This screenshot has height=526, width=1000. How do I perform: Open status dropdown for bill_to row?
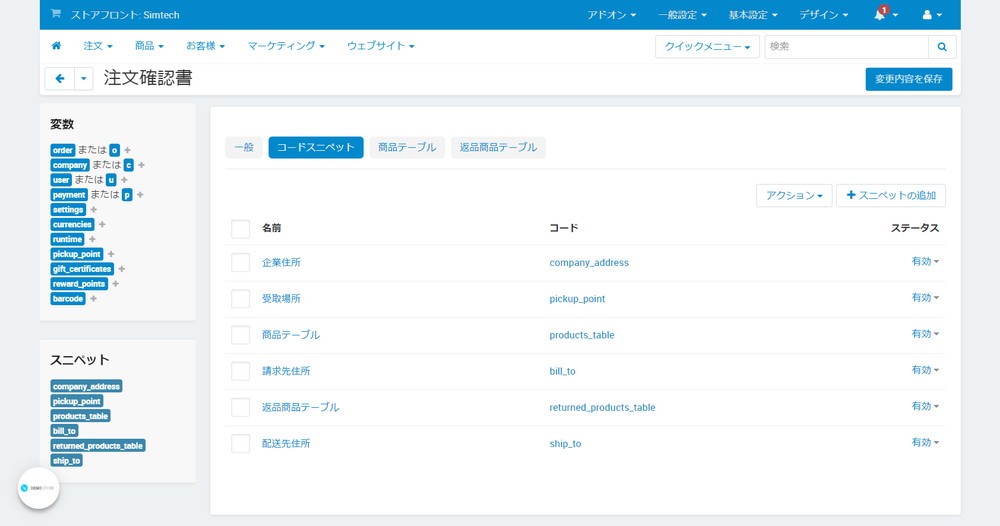[x=925, y=370]
